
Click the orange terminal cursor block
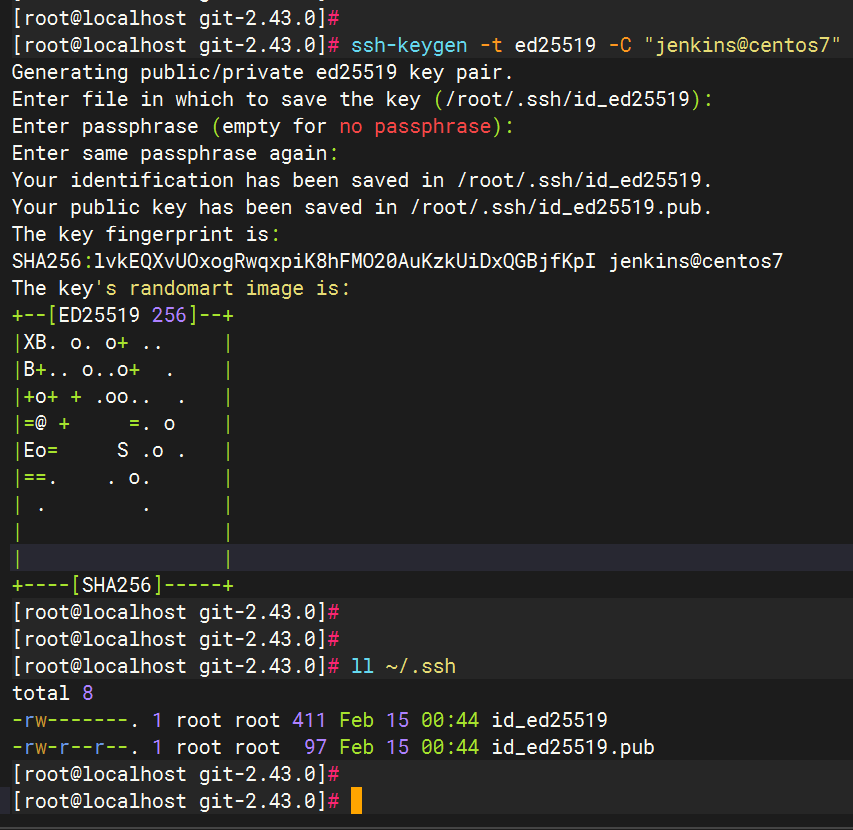tap(356, 801)
